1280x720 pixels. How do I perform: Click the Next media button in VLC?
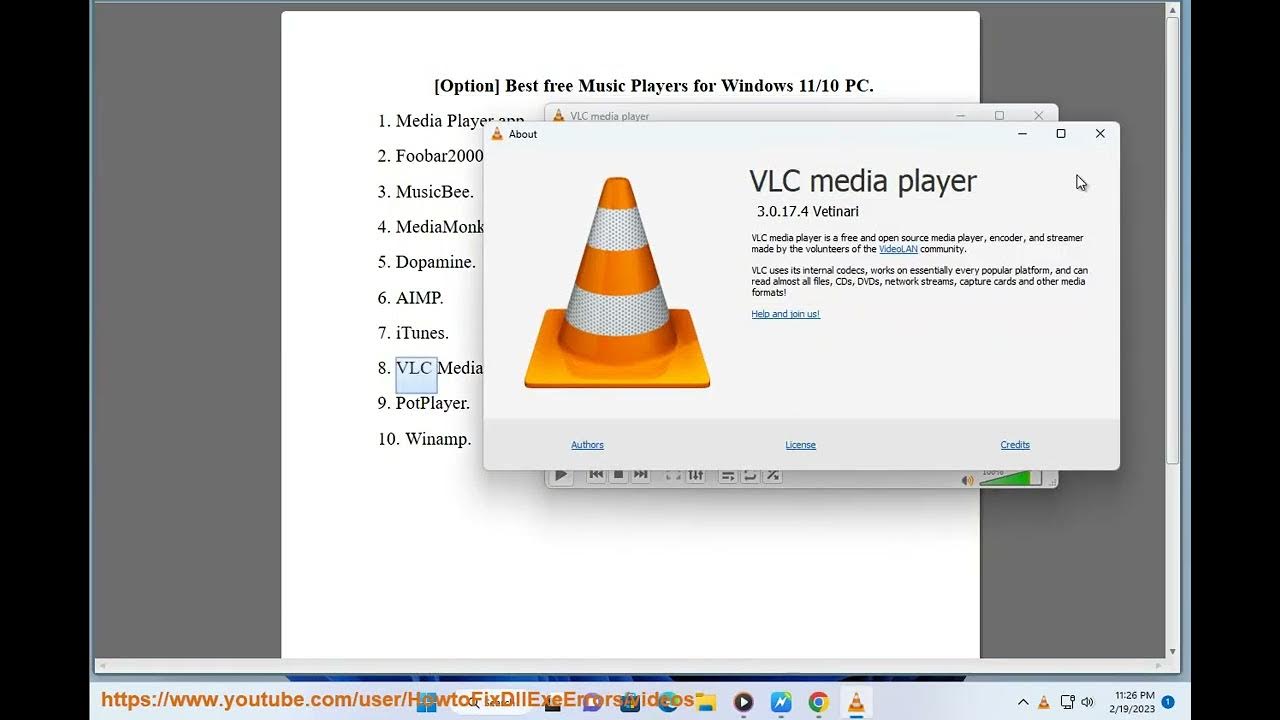pyautogui.click(x=641, y=475)
